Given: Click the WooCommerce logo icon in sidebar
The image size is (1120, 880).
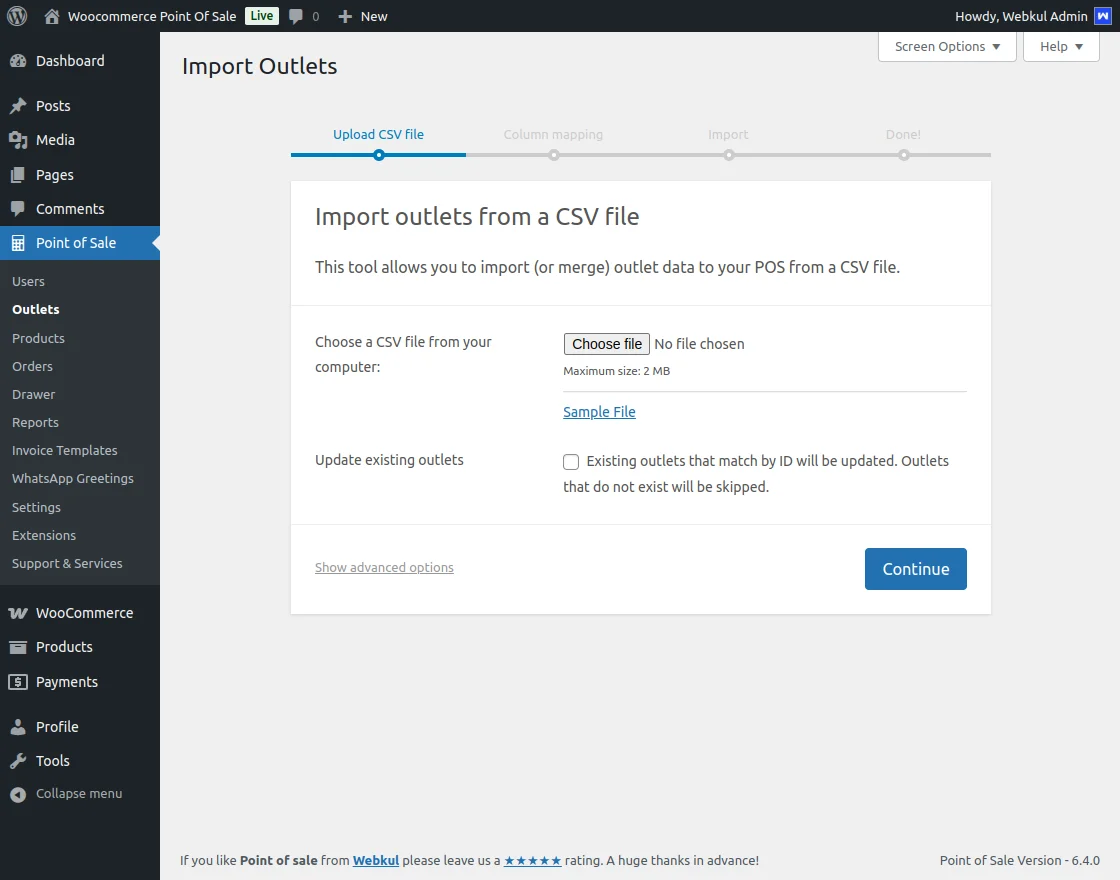Looking at the screenshot, I should (x=18, y=613).
